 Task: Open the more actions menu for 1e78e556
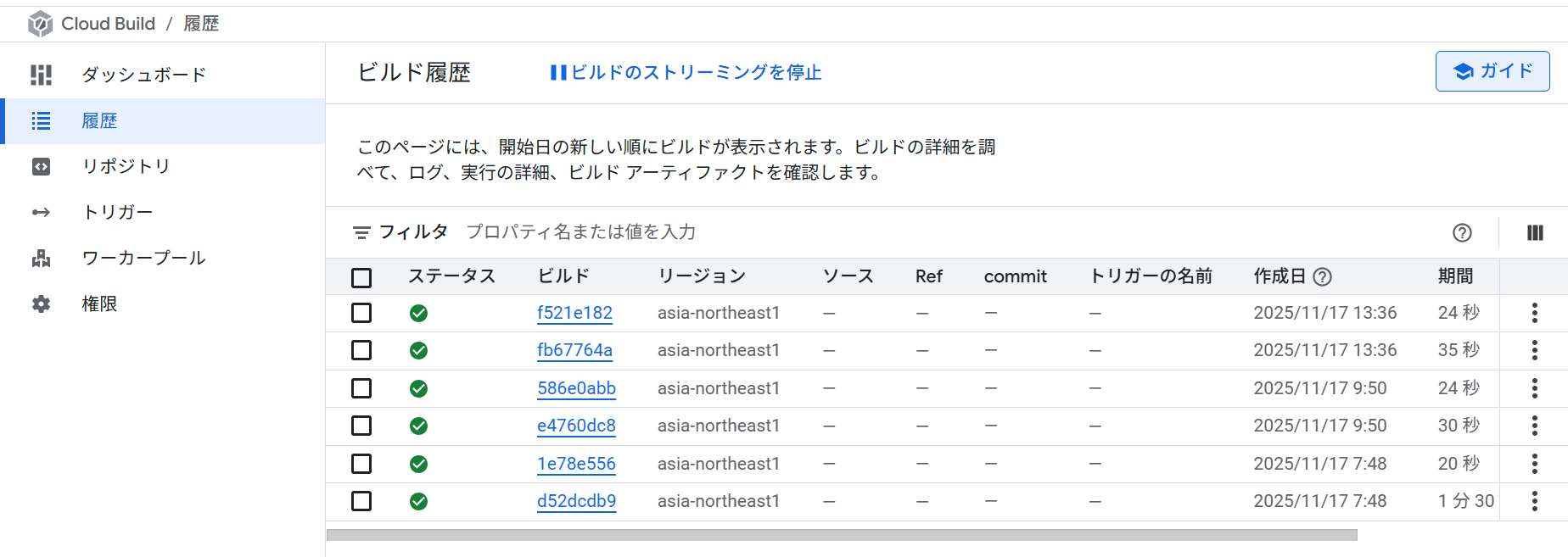(1534, 464)
